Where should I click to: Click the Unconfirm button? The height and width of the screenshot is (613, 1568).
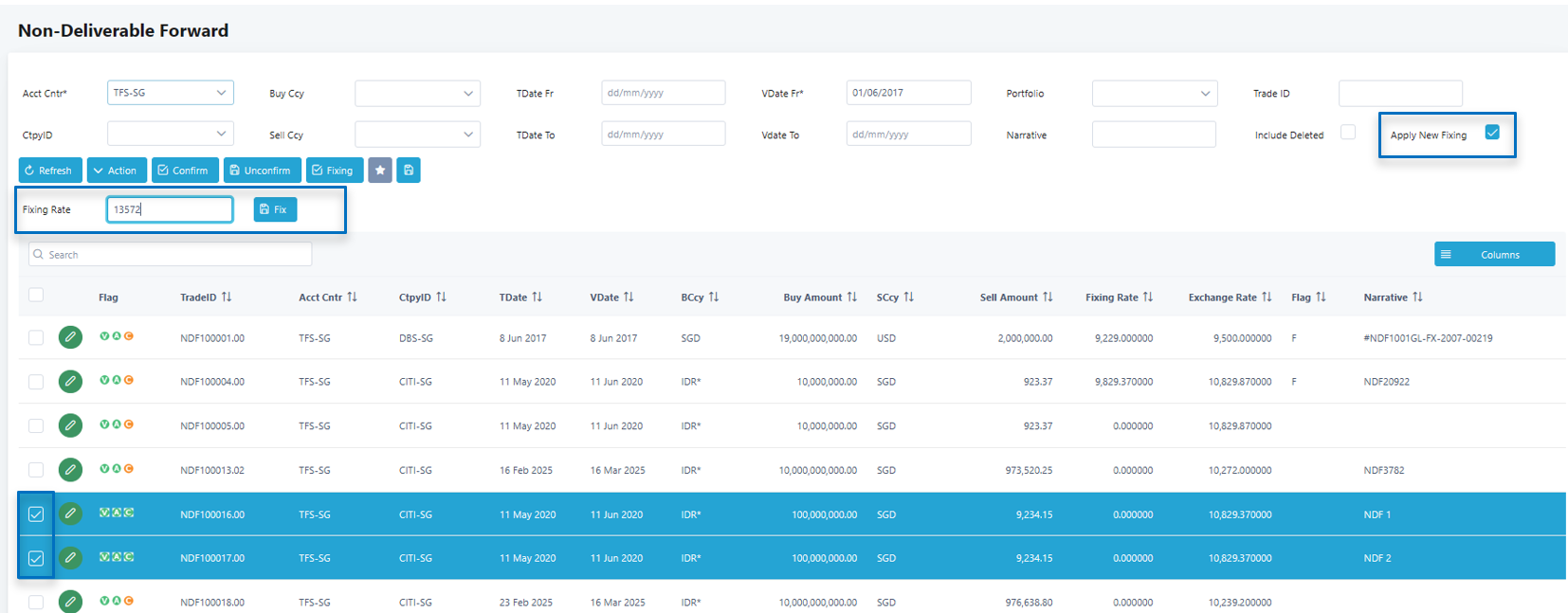tap(262, 171)
